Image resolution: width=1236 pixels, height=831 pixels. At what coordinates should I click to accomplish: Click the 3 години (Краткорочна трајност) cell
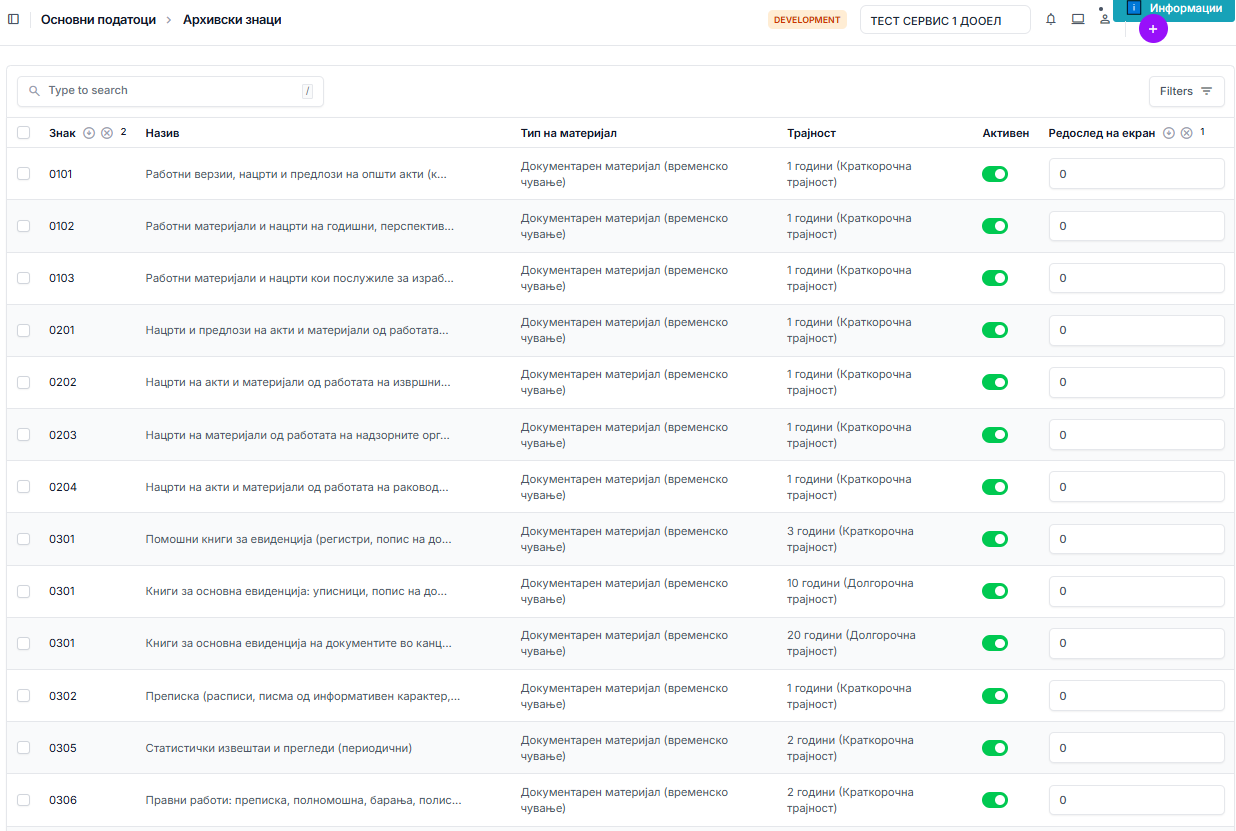850,539
